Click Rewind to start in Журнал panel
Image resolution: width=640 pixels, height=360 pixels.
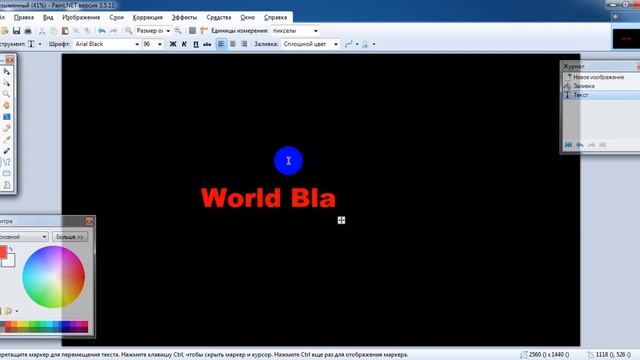pyautogui.click(x=568, y=145)
